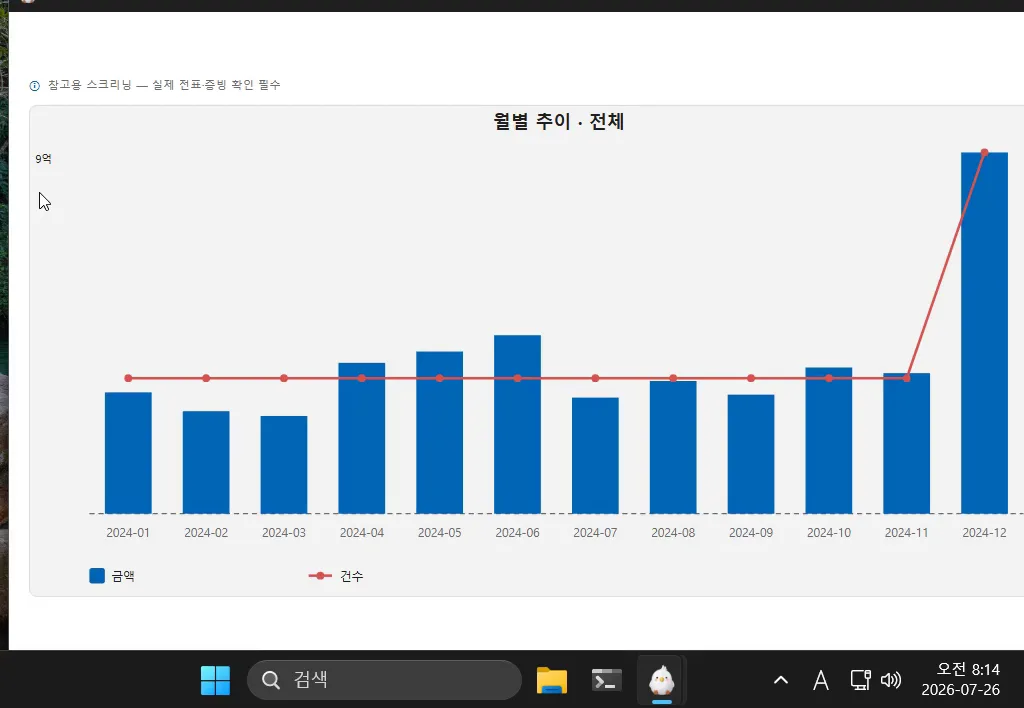Click the taskbar 검색 search box
The height and width of the screenshot is (708, 1024).
point(384,680)
